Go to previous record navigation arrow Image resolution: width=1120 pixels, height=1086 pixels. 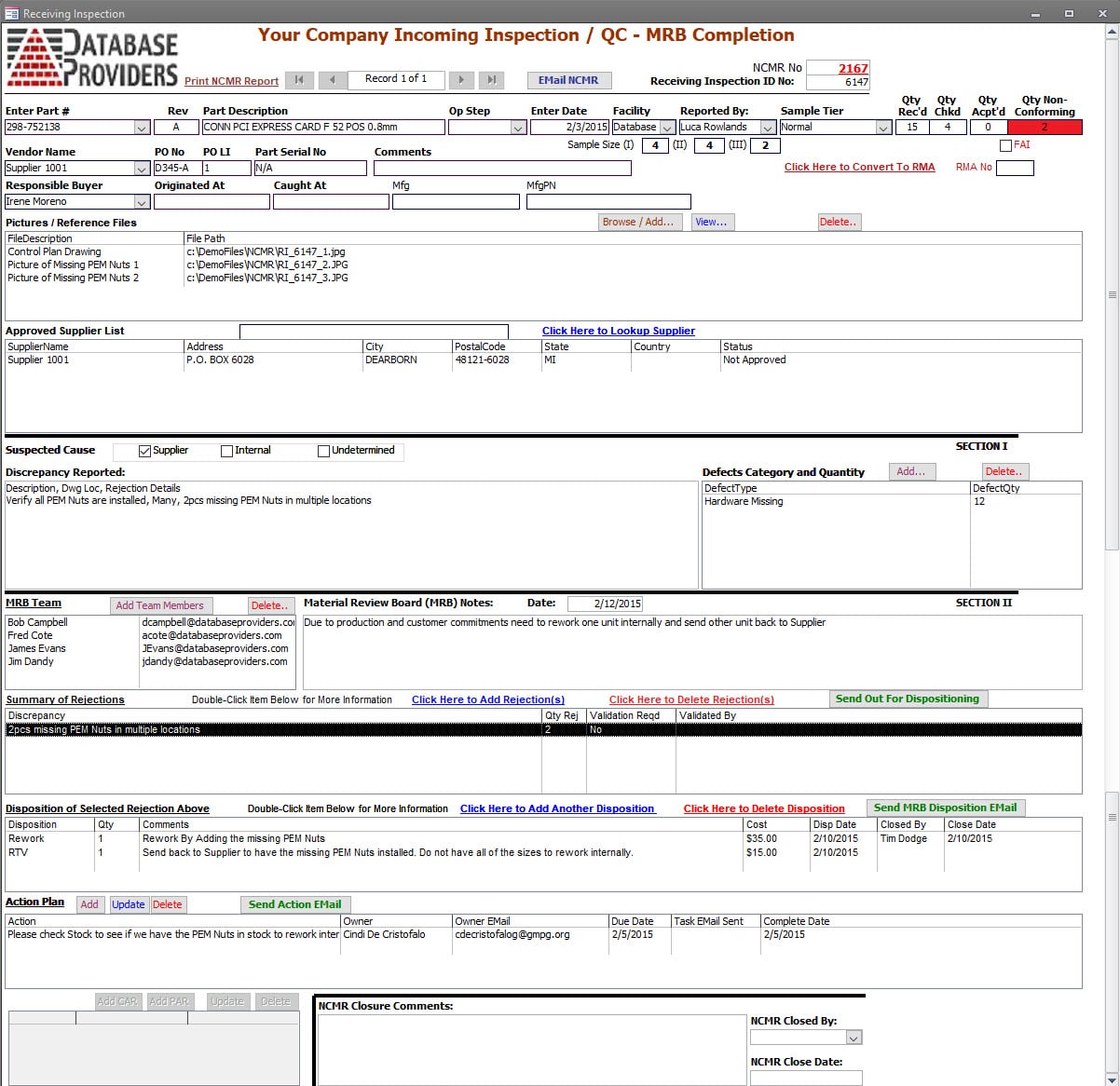click(x=332, y=80)
